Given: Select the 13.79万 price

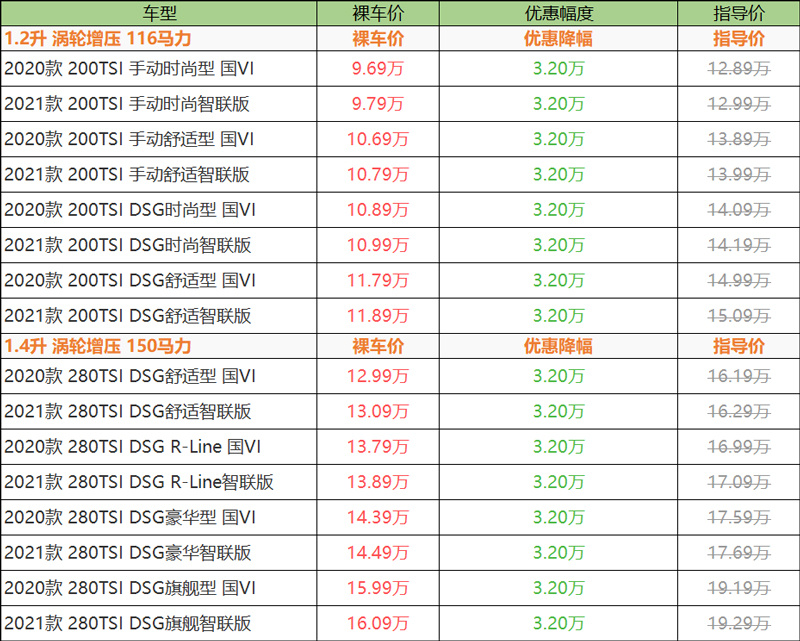Looking at the screenshot, I should [378, 447].
